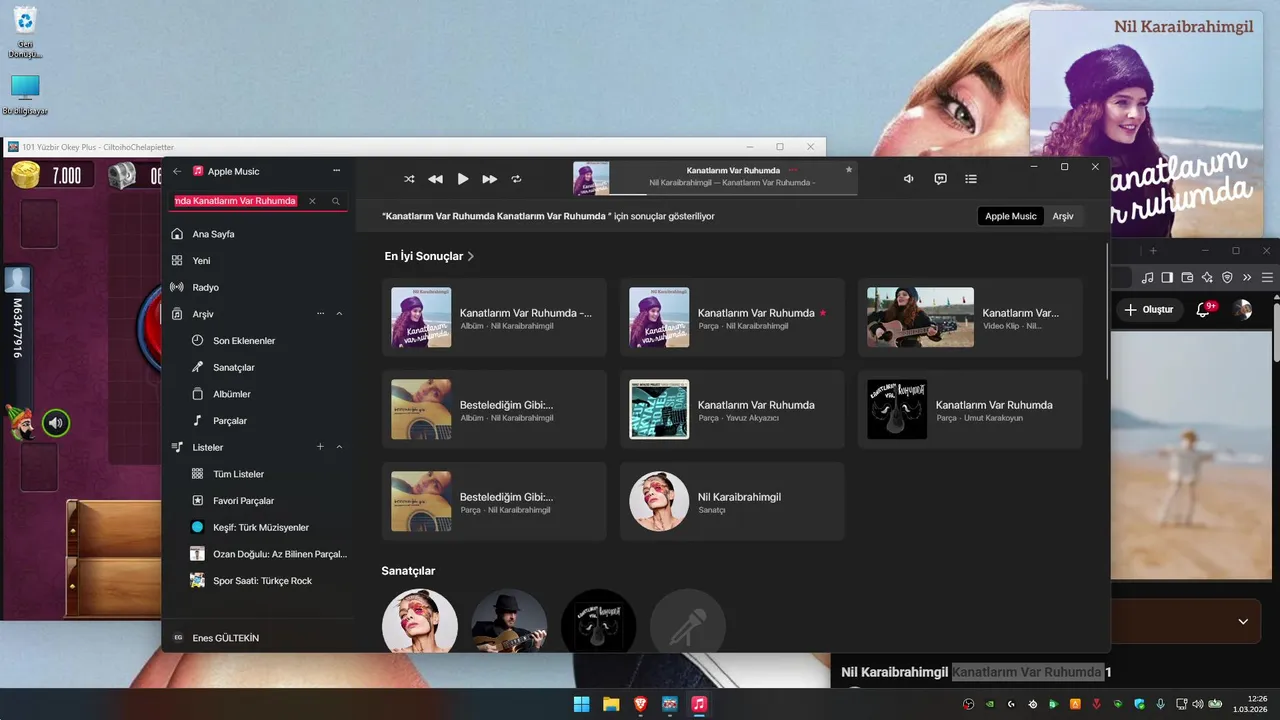Click the search magnifier icon
Image resolution: width=1280 pixels, height=720 pixels.
pyautogui.click(x=336, y=201)
